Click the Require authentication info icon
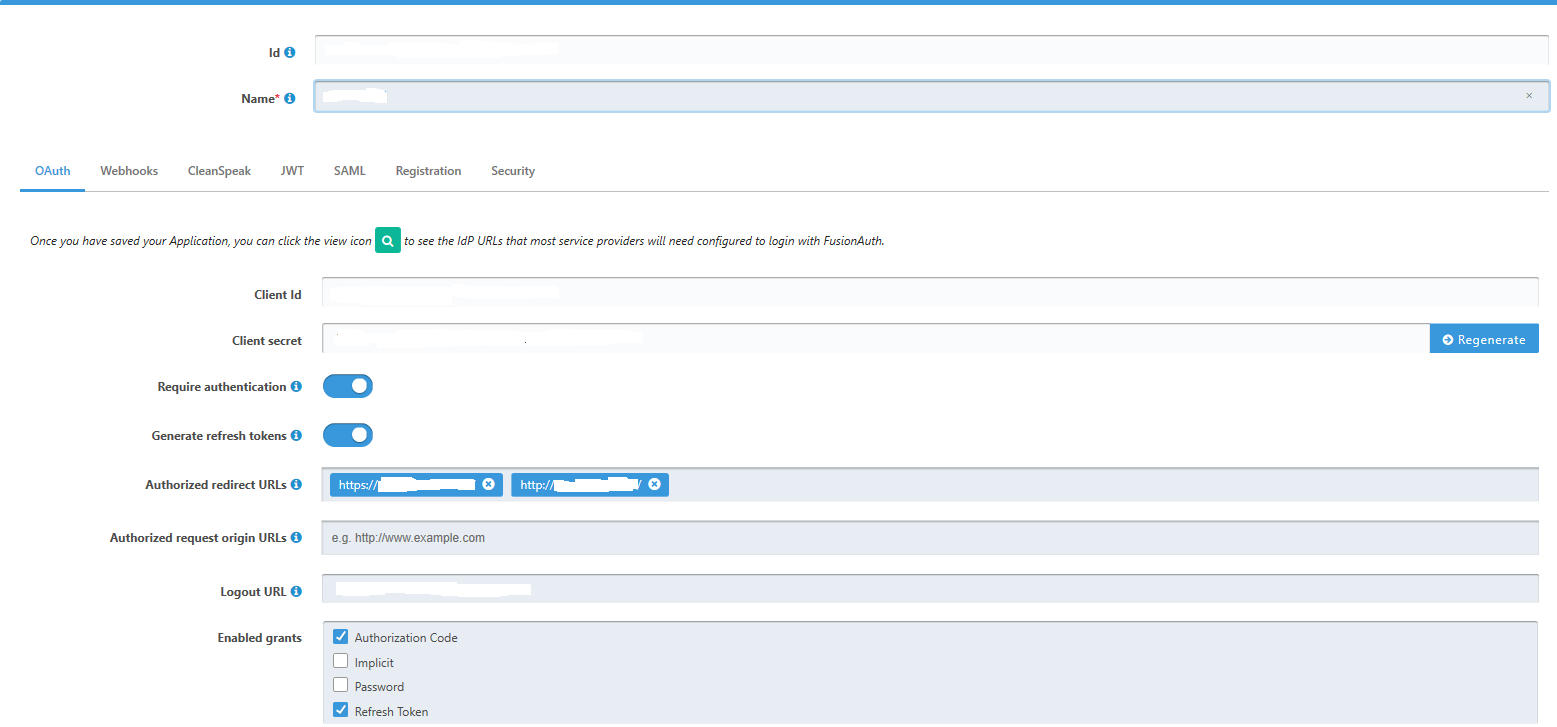The width and height of the screenshot is (1557, 727). [297, 386]
